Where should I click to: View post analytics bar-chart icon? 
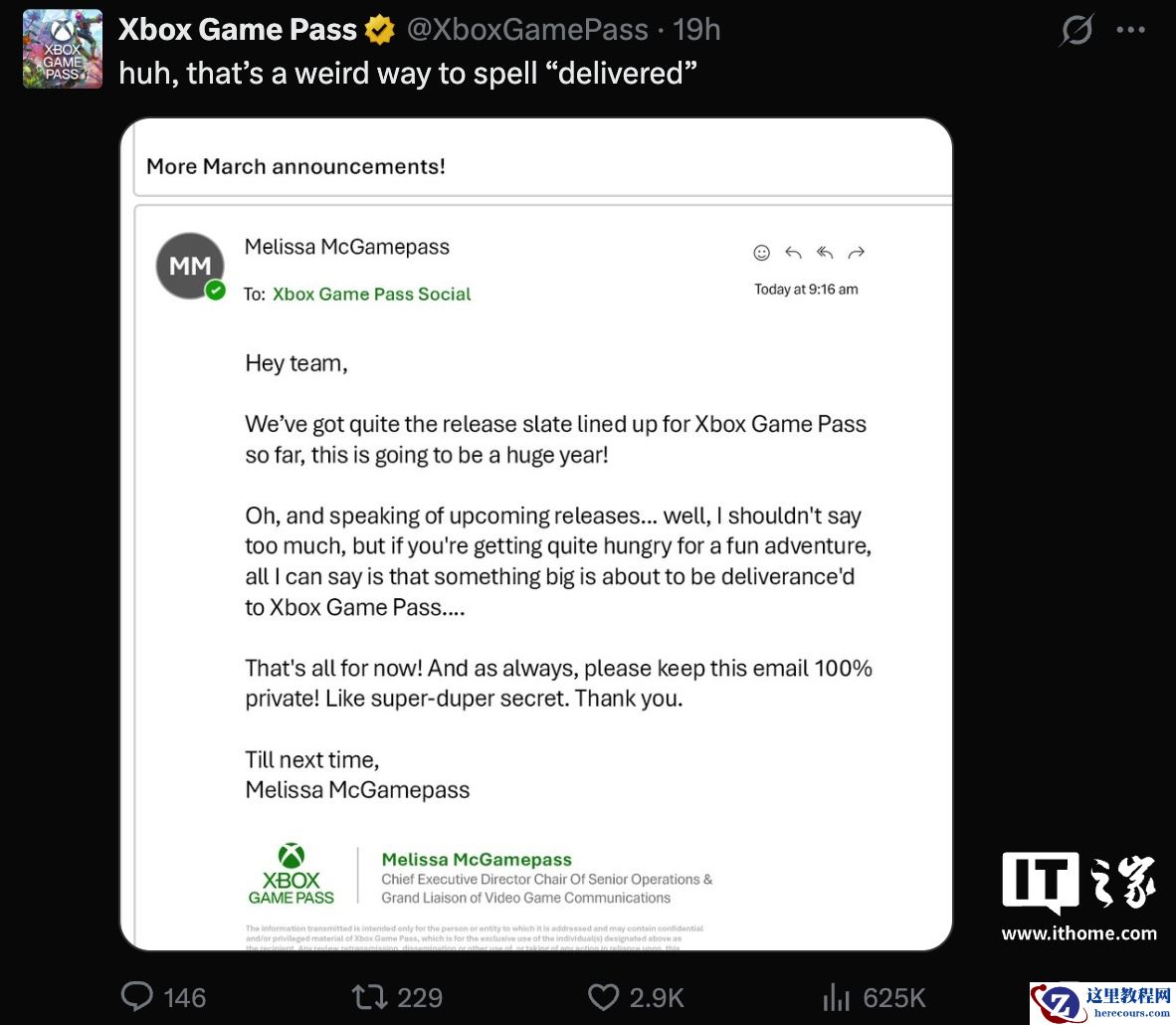[x=836, y=996]
